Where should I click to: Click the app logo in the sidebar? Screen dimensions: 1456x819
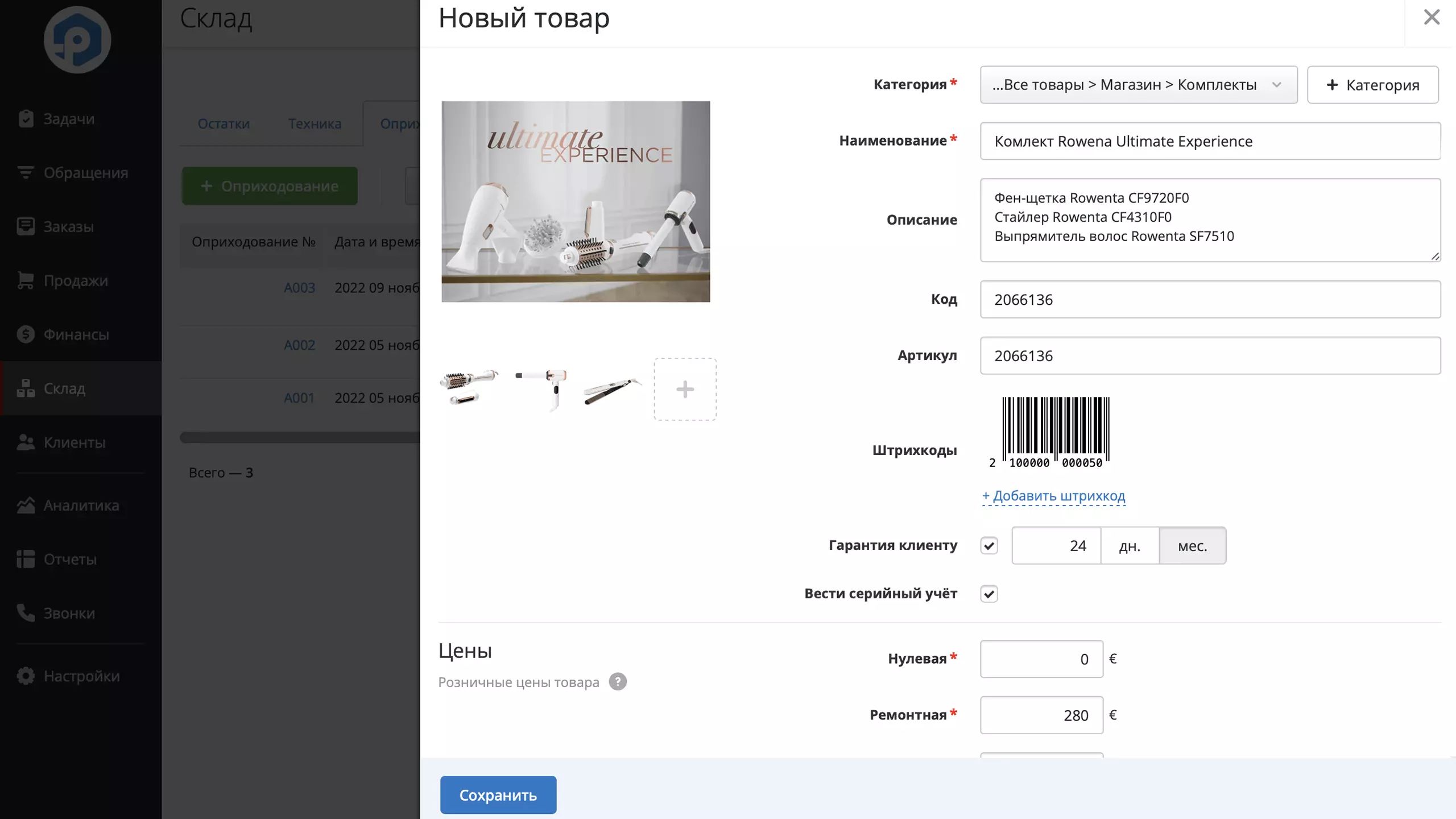click(77, 40)
